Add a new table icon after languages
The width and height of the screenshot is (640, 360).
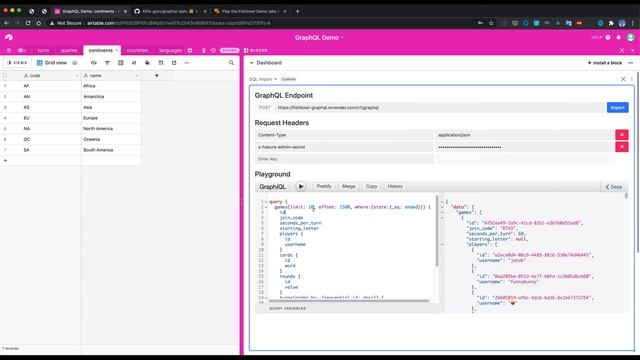[x=190, y=51]
